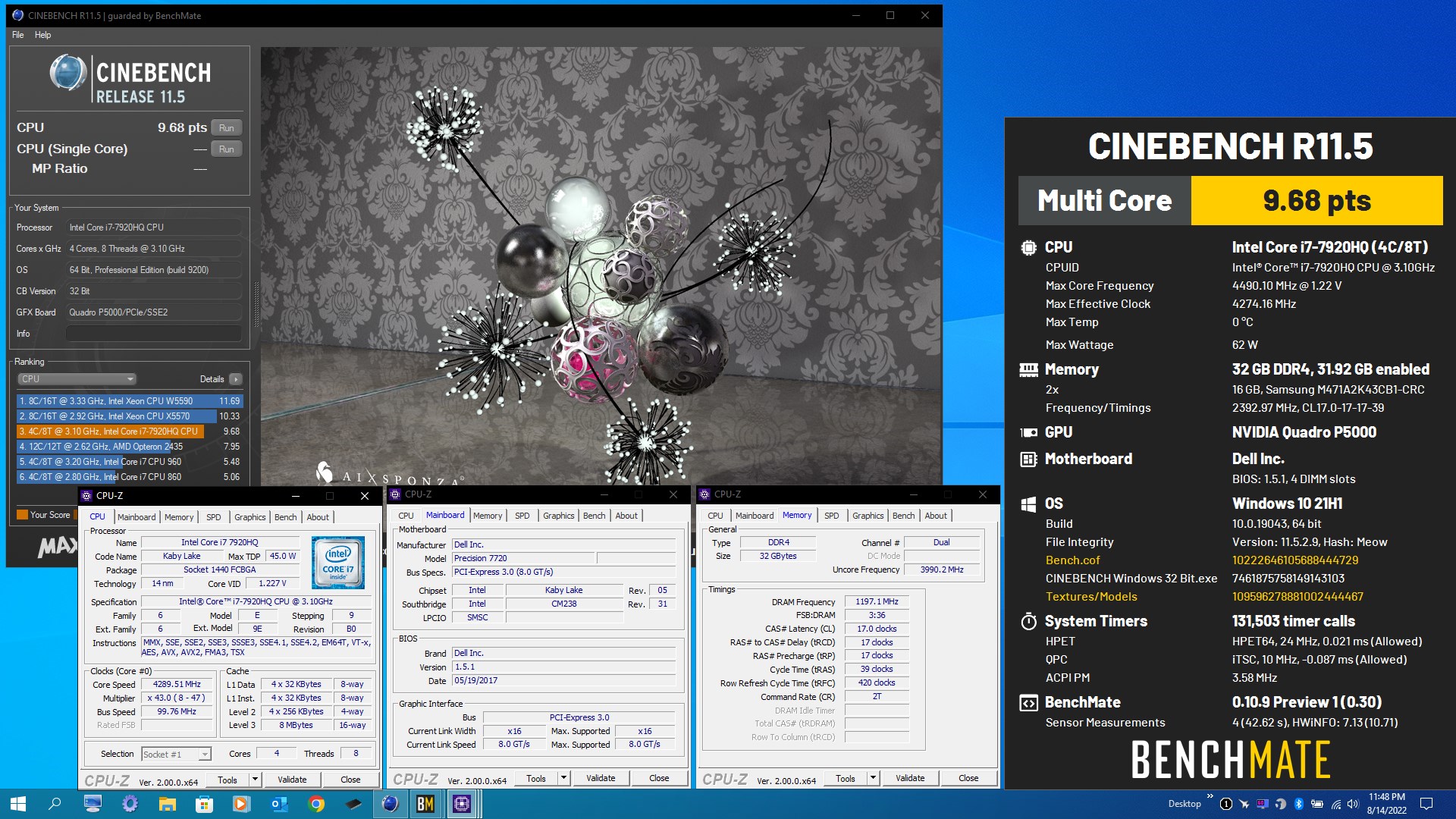This screenshot has width=1456, height=819.
Task: Open SPD tab in CPU-Z Mainboard window
Action: pos(522,516)
